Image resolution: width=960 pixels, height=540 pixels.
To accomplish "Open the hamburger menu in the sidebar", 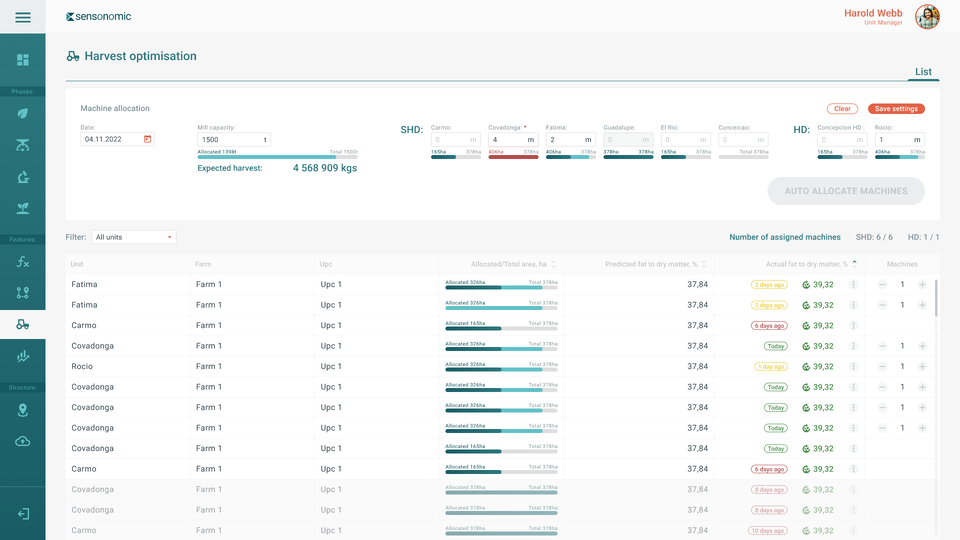I will click(22, 17).
